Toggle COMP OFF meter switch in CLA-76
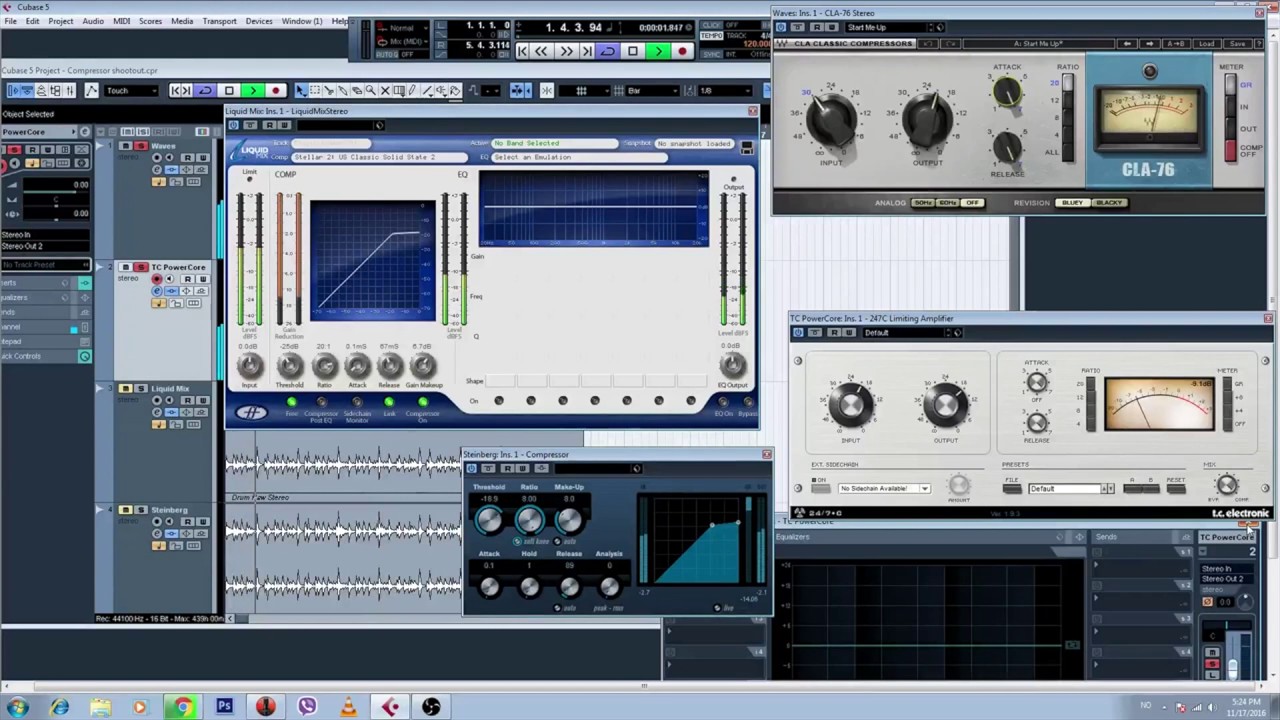Viewport: 1280px width, 720px height. [x=1232, y=150]
